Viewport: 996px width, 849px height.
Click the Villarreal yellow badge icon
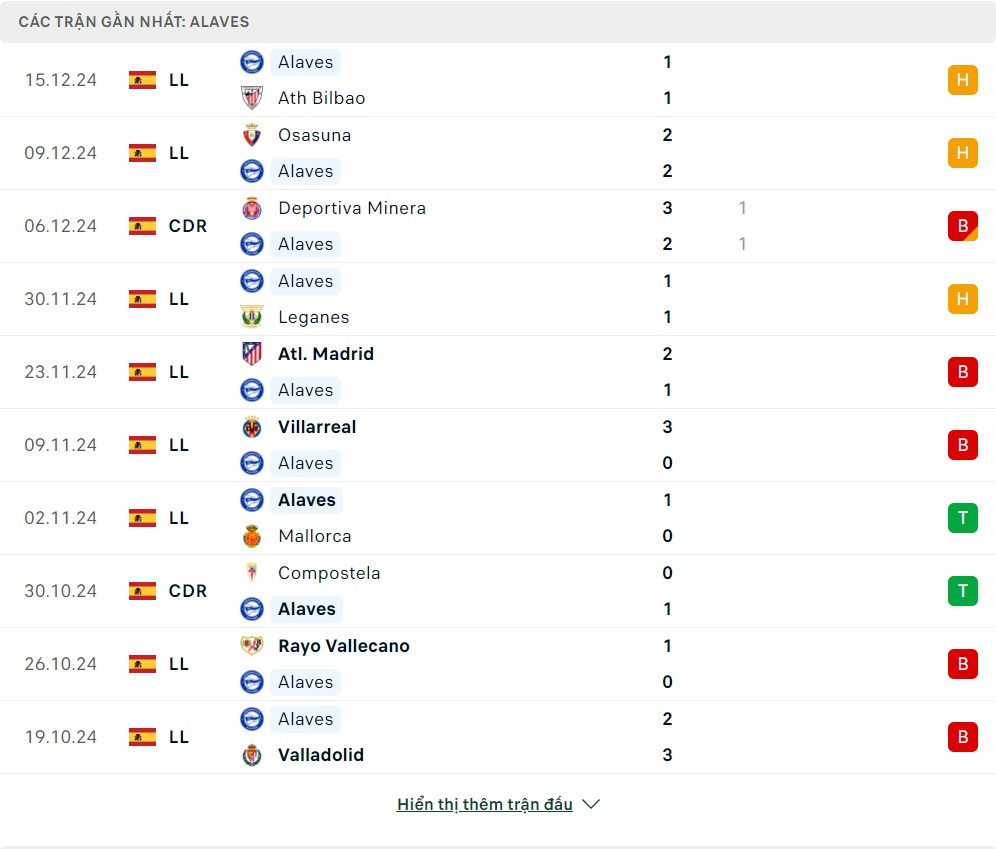pyautogui.click(x=252, y=427)
